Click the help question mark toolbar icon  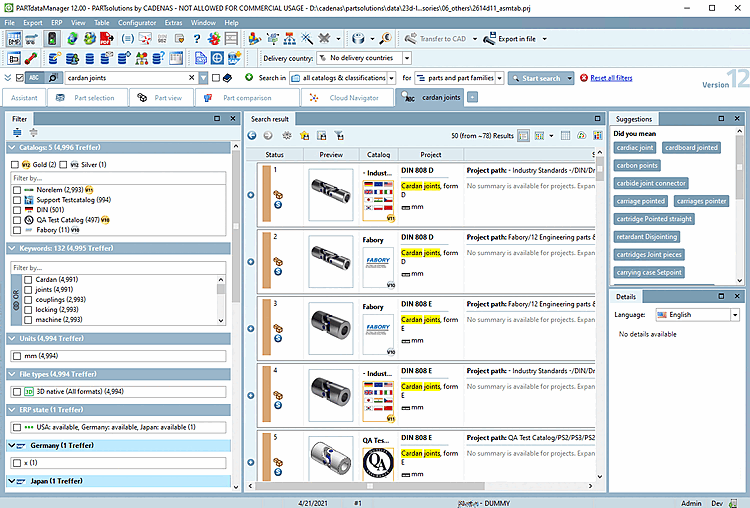[x=198, y=39]
